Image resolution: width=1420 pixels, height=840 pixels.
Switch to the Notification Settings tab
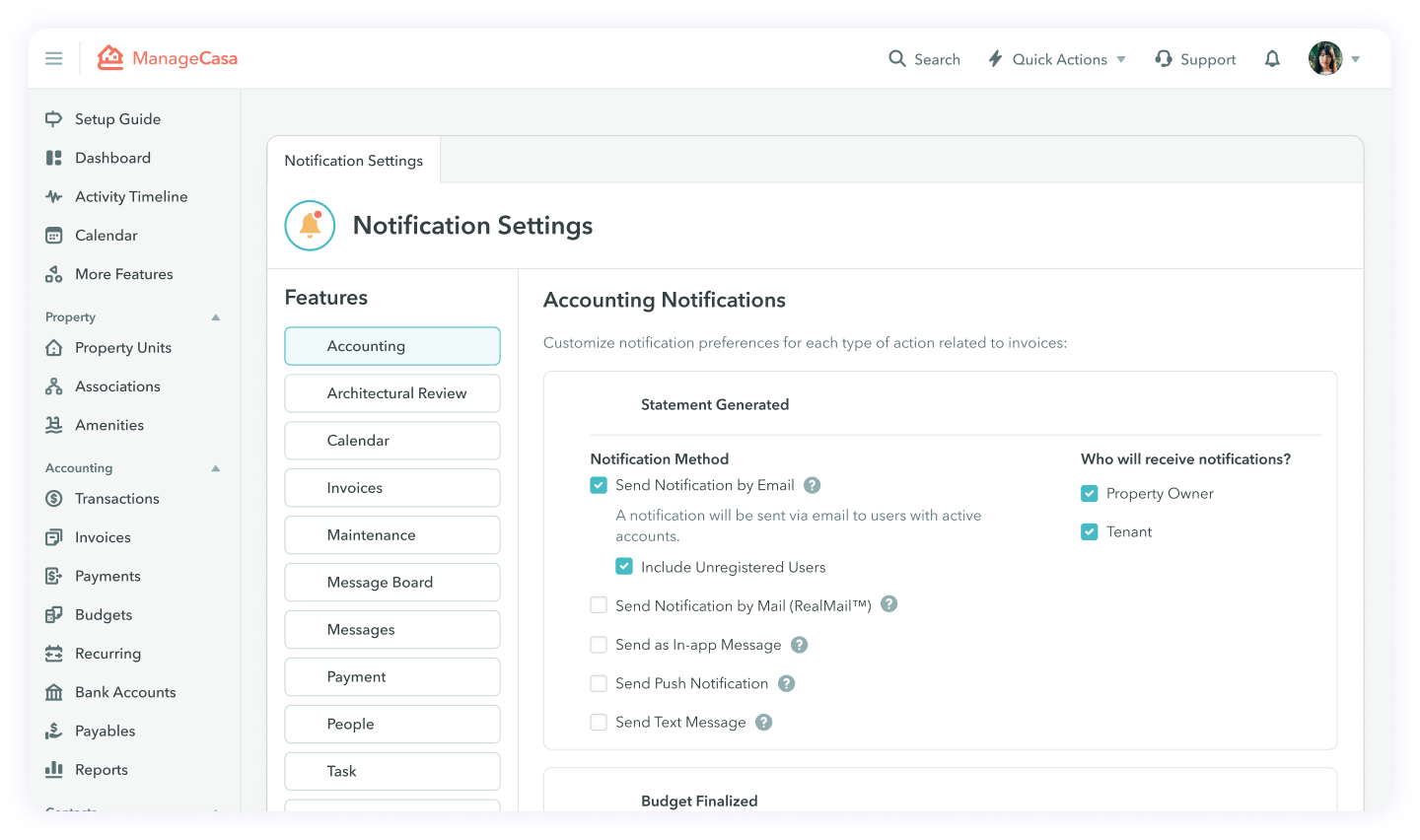[x=353, y=160]
